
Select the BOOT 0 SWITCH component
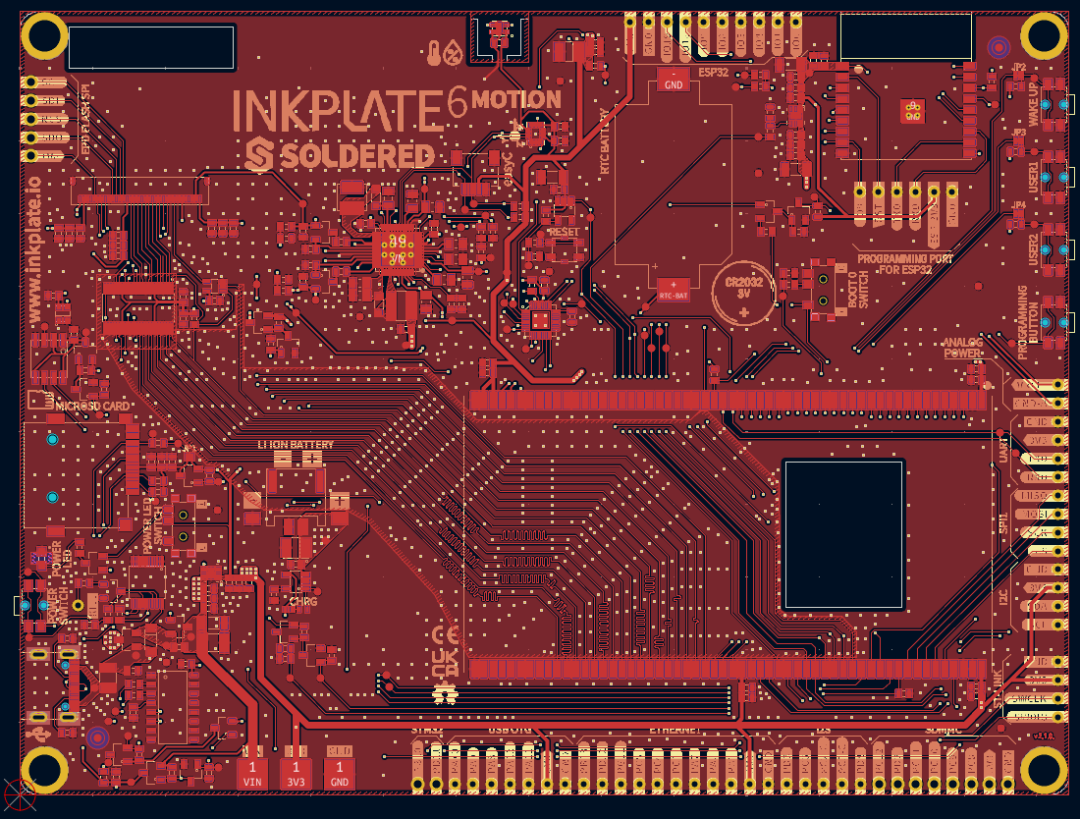click(823, 290)
